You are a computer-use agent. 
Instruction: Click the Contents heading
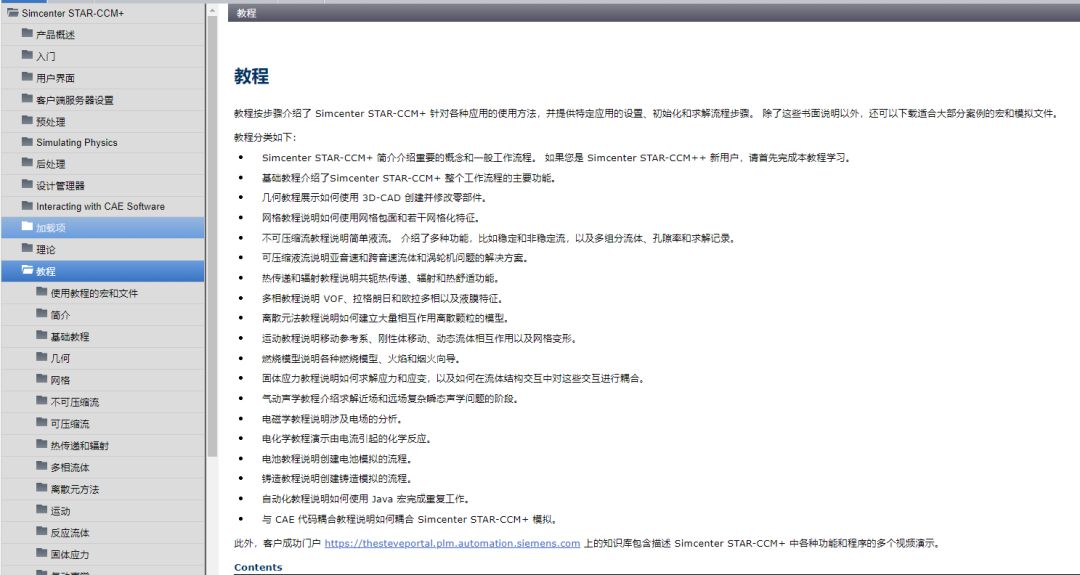[x=258, y=567]
